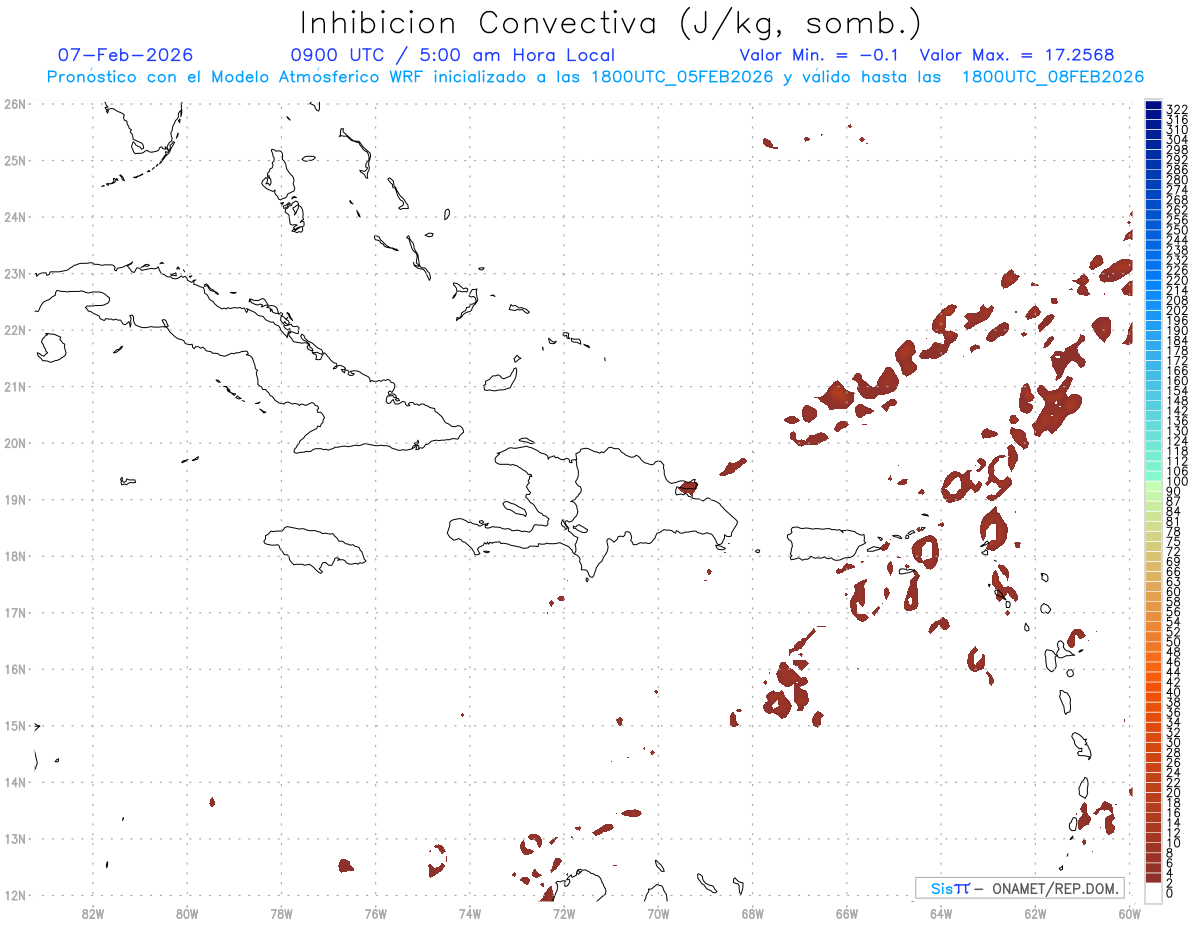Image resolution: width=1200 pixels, height=927 pixels.
Task: Click the "23N" latitude label
Action: (15, 273)
